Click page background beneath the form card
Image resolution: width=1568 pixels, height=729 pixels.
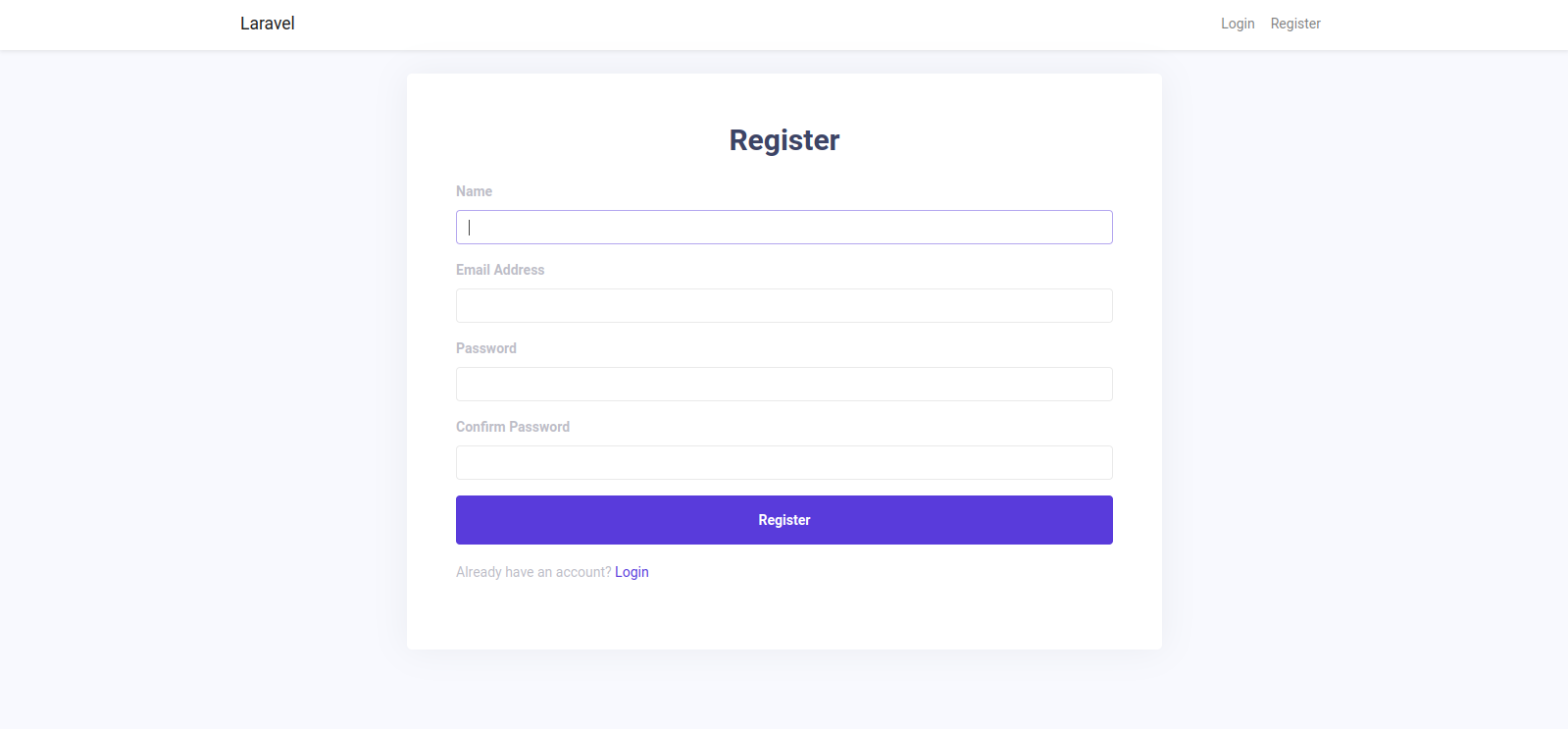click(x=784, y=692)
